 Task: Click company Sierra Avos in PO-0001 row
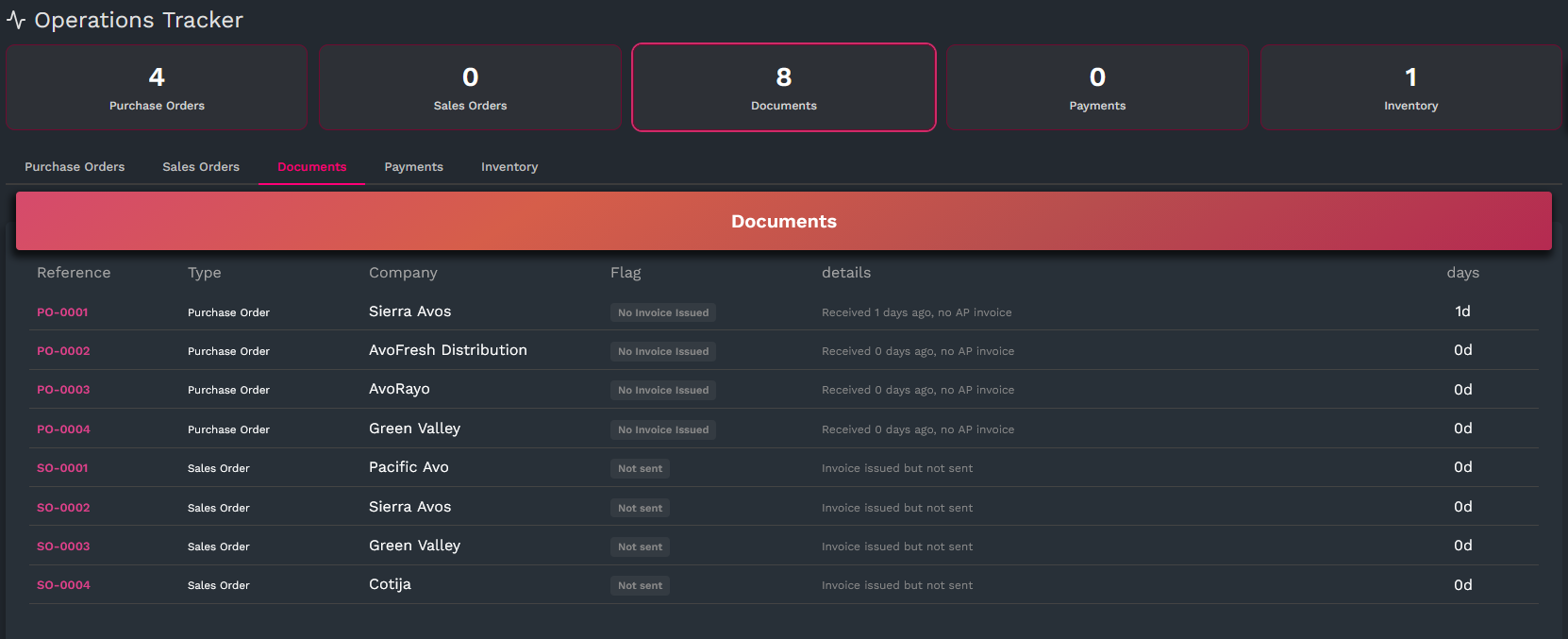pos(409,311)
